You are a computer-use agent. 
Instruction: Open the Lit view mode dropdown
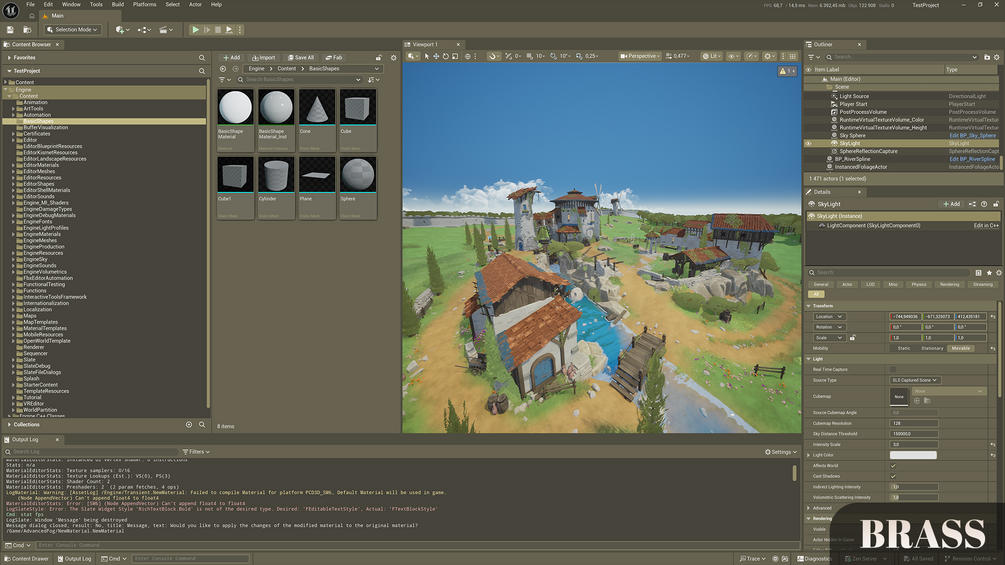pyautogui.click(x=711, y=56)
